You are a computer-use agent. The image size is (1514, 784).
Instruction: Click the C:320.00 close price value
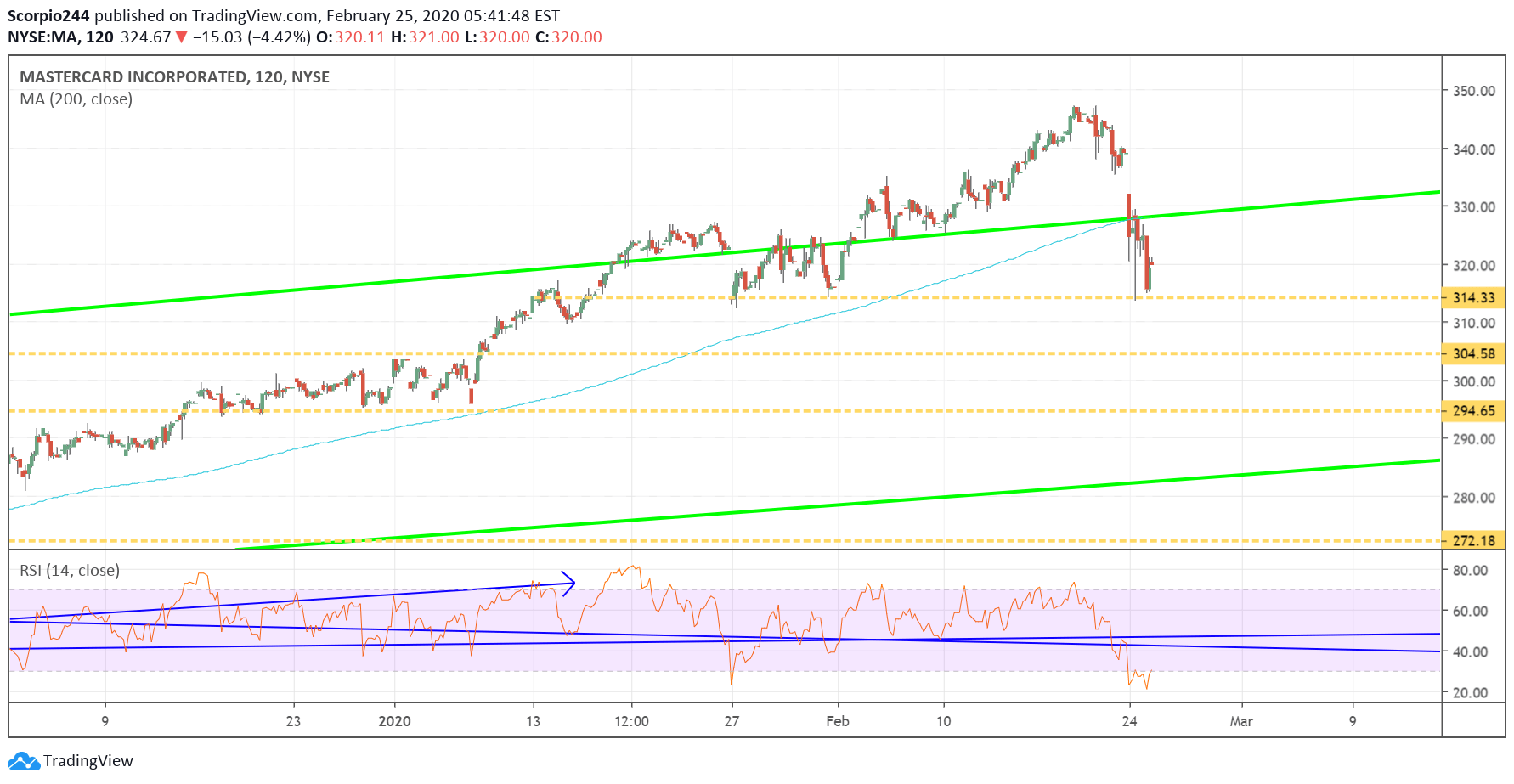click(568, 37)
